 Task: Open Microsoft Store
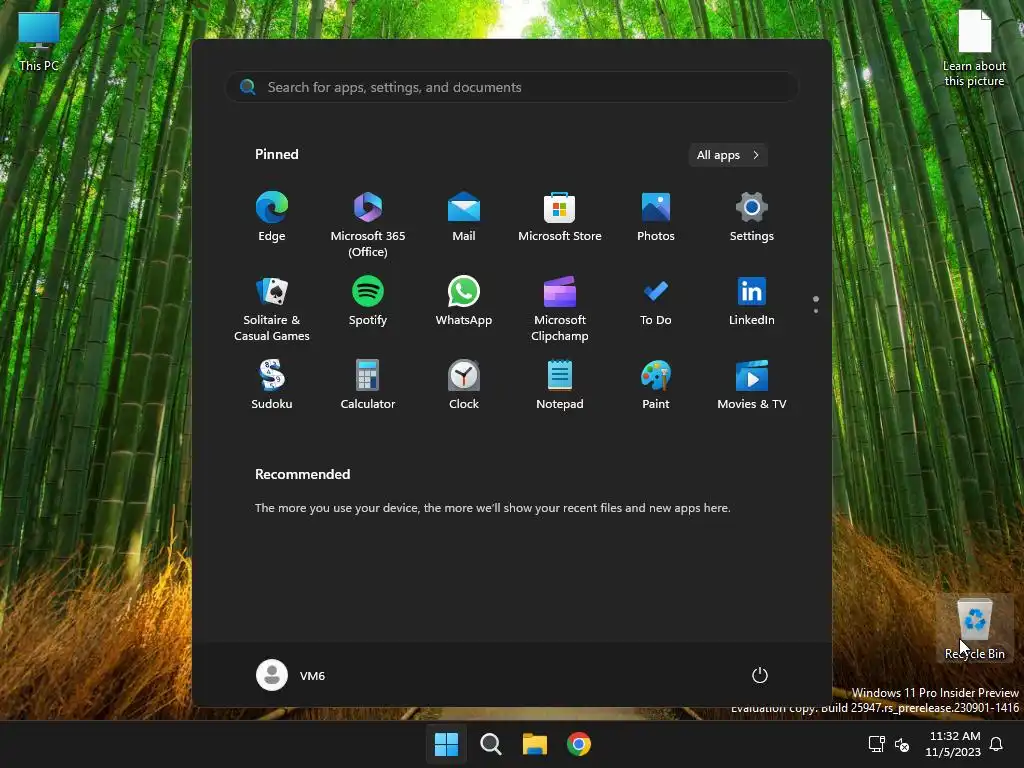(x=560, y=217)
